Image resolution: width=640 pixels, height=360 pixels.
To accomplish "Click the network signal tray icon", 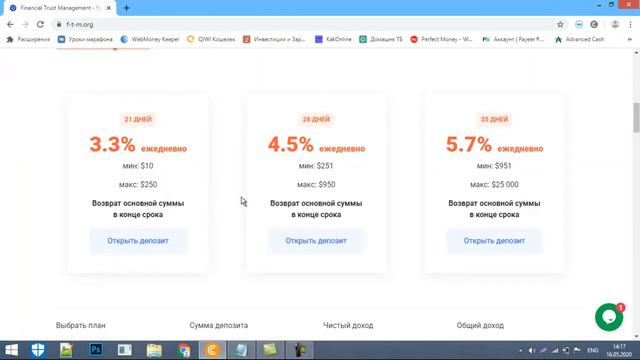I will pyautogui.click(x=554, y=350).
